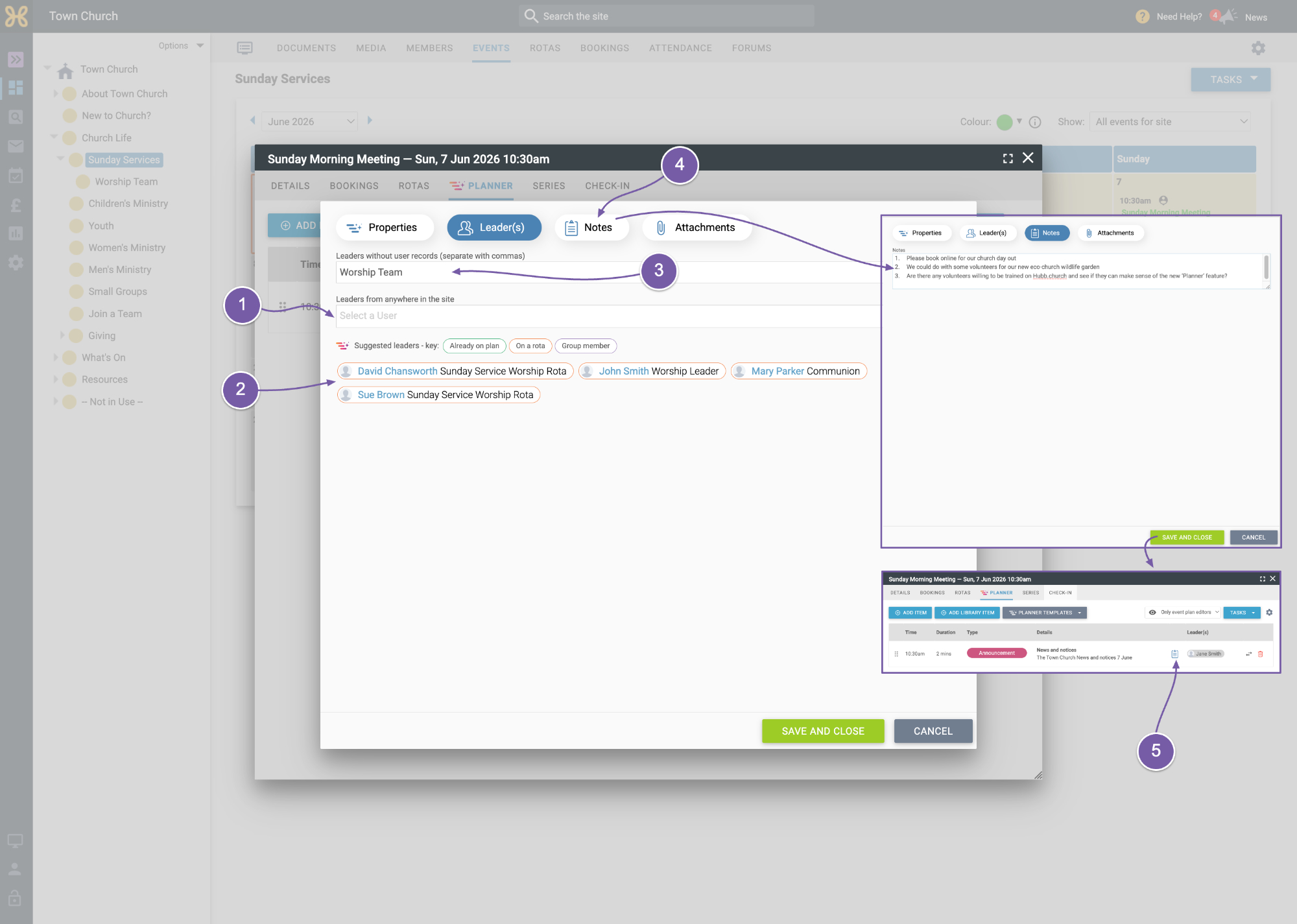The width and height of the screenshot is (1297, 924).
Task: Select the large Notes pill tab
Action: (x=591, y=228)
